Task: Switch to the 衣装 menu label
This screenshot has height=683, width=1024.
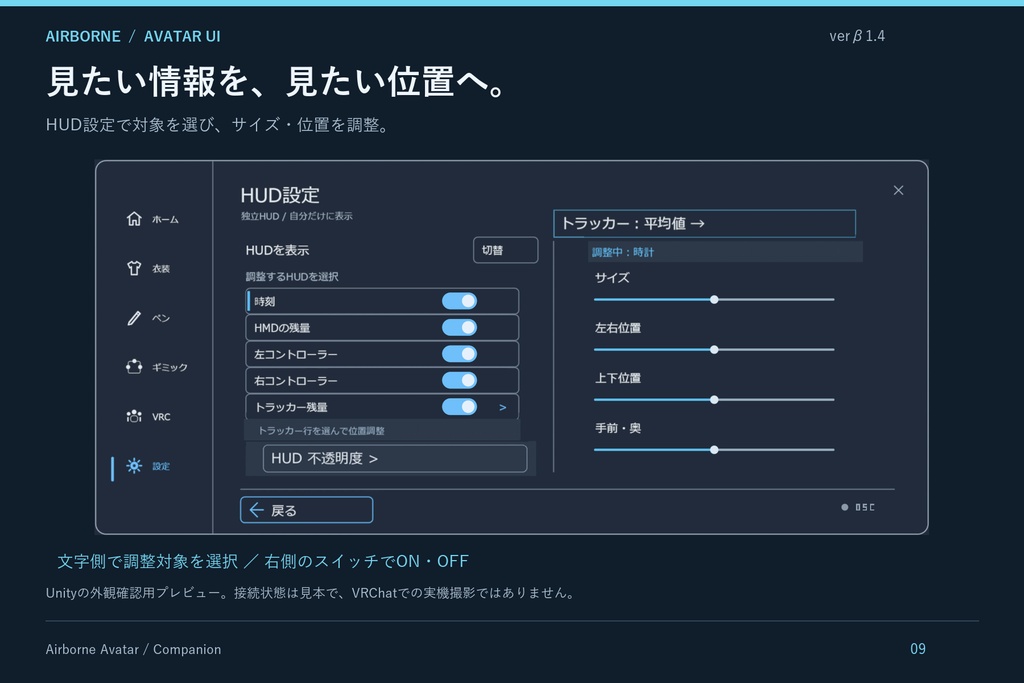Action: coord(161,269)
